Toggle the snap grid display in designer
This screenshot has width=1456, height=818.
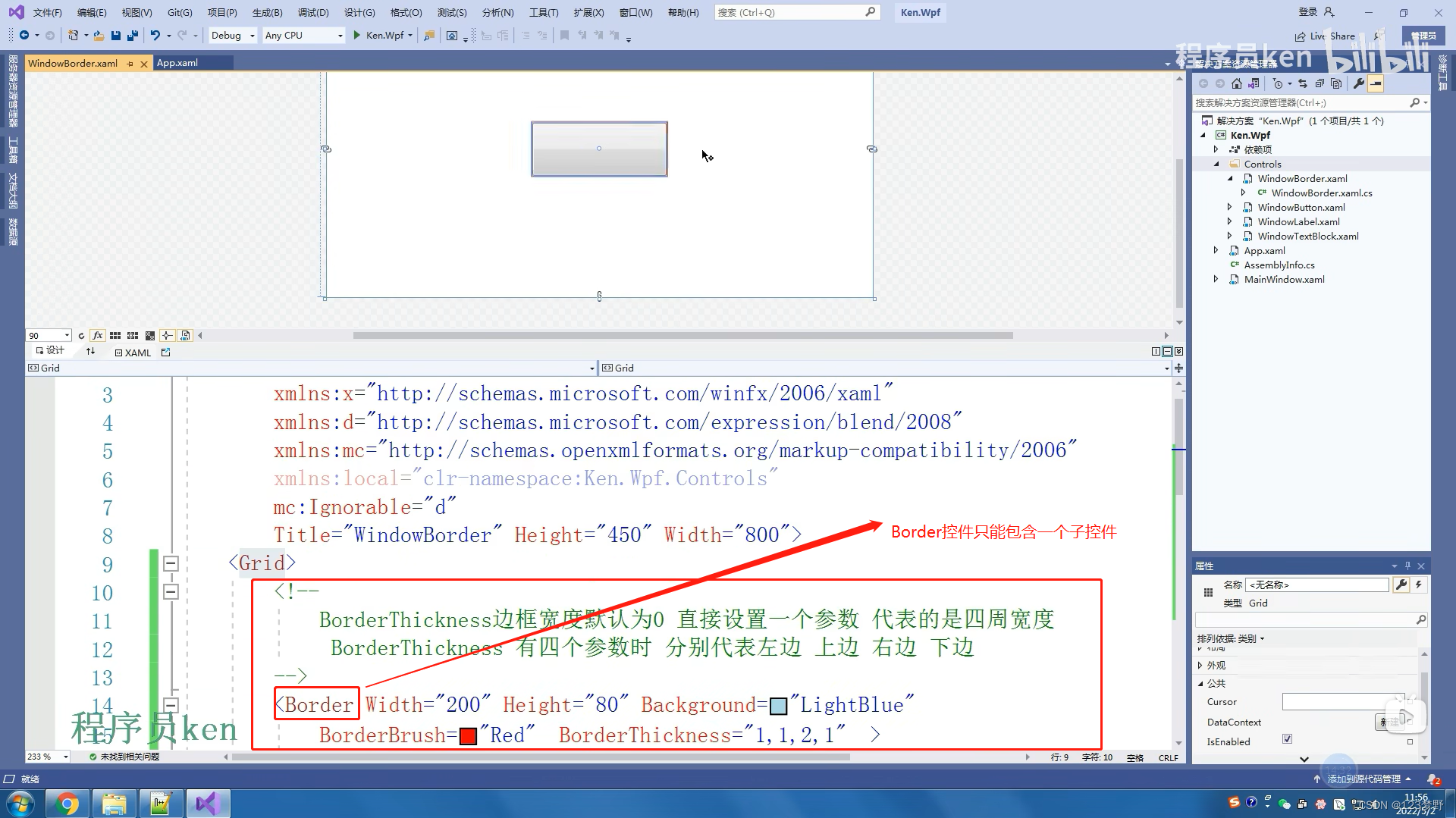[115, 336]
